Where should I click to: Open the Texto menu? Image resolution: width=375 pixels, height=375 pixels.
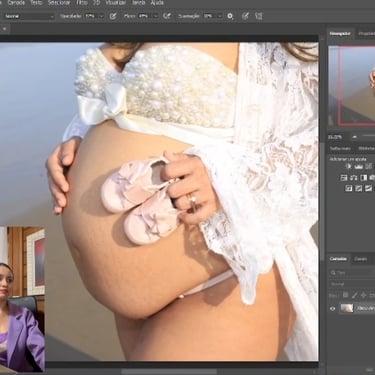tap(36, 3)
